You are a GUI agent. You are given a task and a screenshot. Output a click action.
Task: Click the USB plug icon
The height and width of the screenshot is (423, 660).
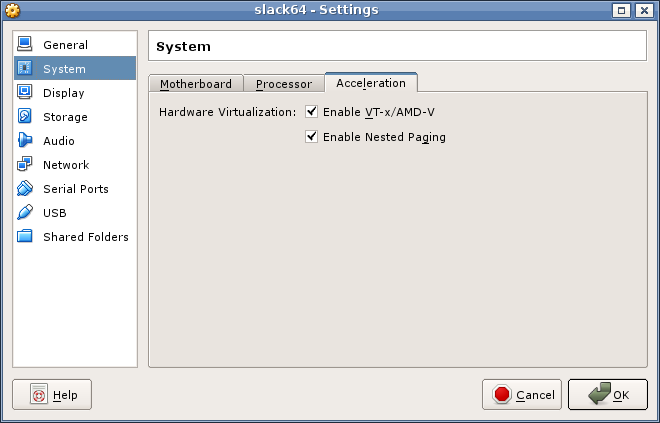click(25, 213)
